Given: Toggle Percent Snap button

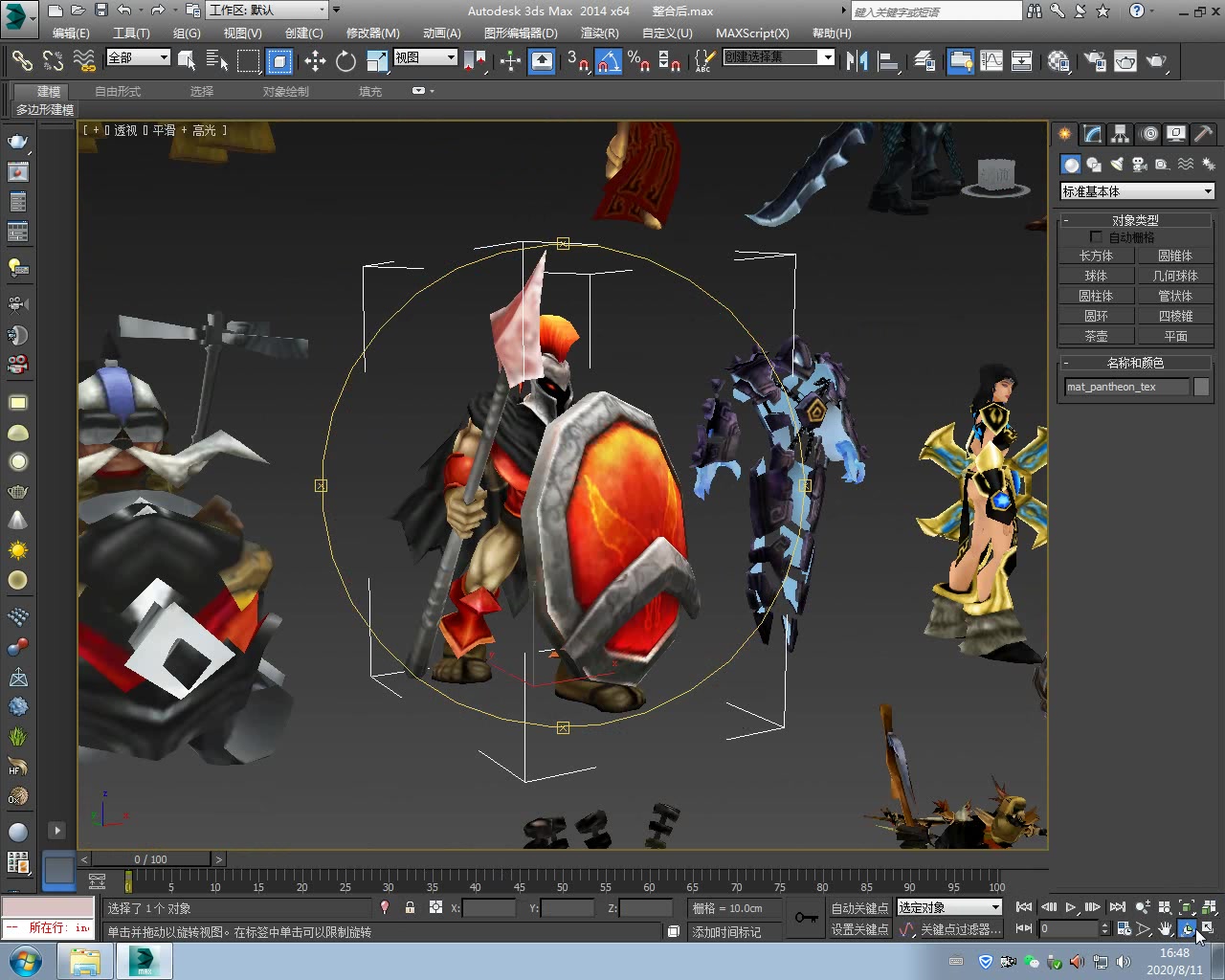Looking at the screenshot, I should click(x=638, y=61).
